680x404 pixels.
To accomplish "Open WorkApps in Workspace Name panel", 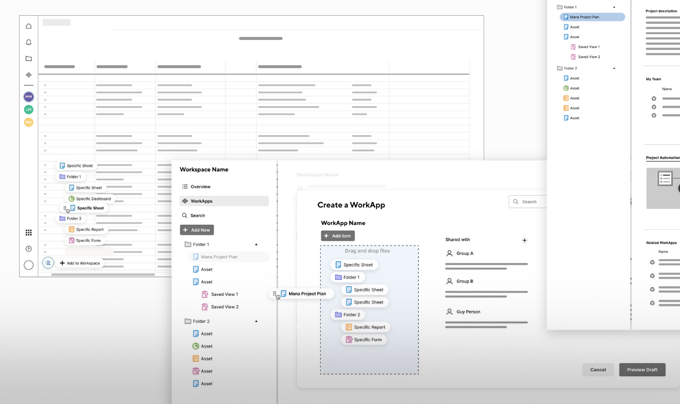I will pos(224,201).
